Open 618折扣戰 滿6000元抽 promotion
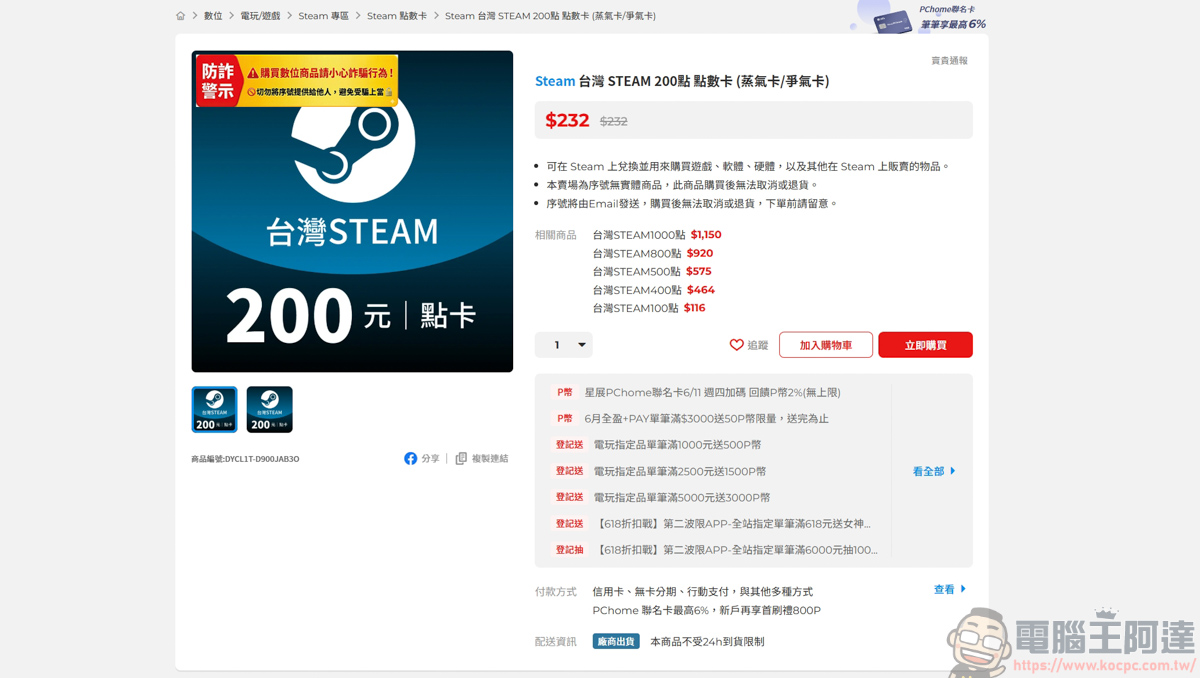This screenshot has height=678, width=1200. pyautogui.click(x=736, y=549)
